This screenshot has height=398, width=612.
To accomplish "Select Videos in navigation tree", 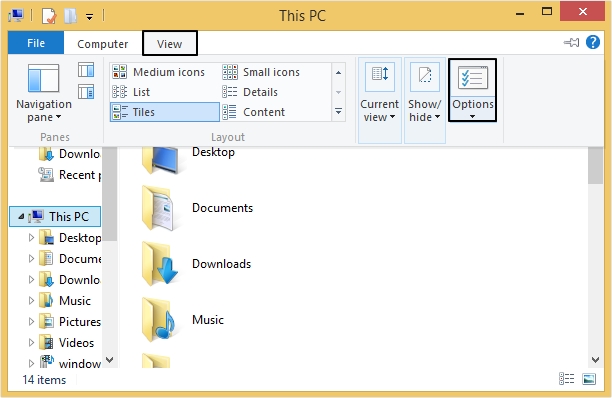I will click(x=76, y=343).
